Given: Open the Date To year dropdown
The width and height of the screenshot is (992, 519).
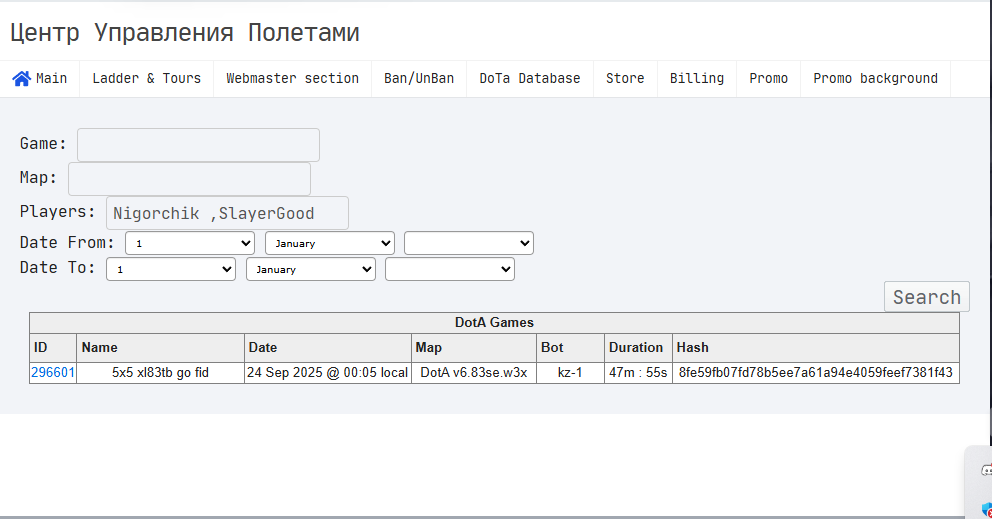Looking at the screenshot, I should click(x=450, y=269).
